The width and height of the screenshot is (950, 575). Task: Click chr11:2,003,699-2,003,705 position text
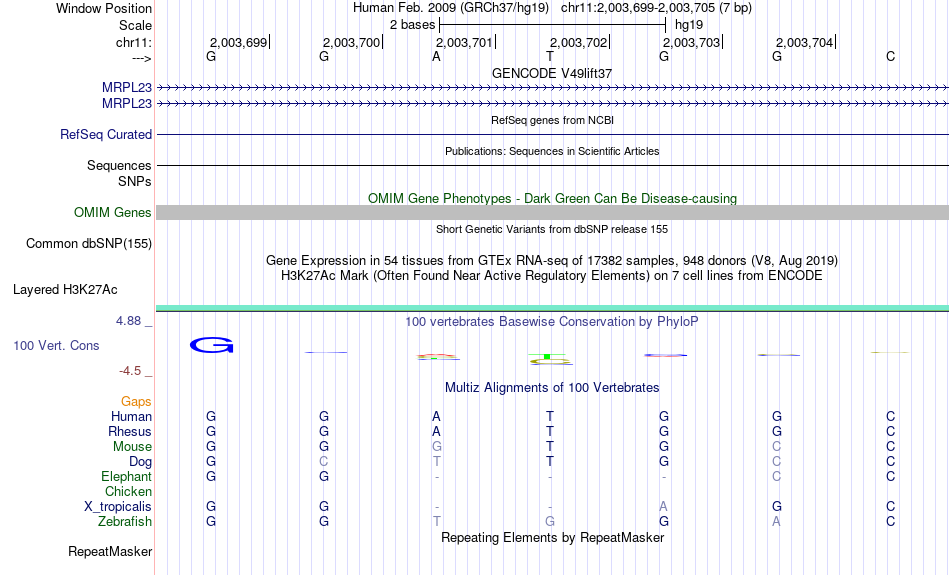coord(656,8)
